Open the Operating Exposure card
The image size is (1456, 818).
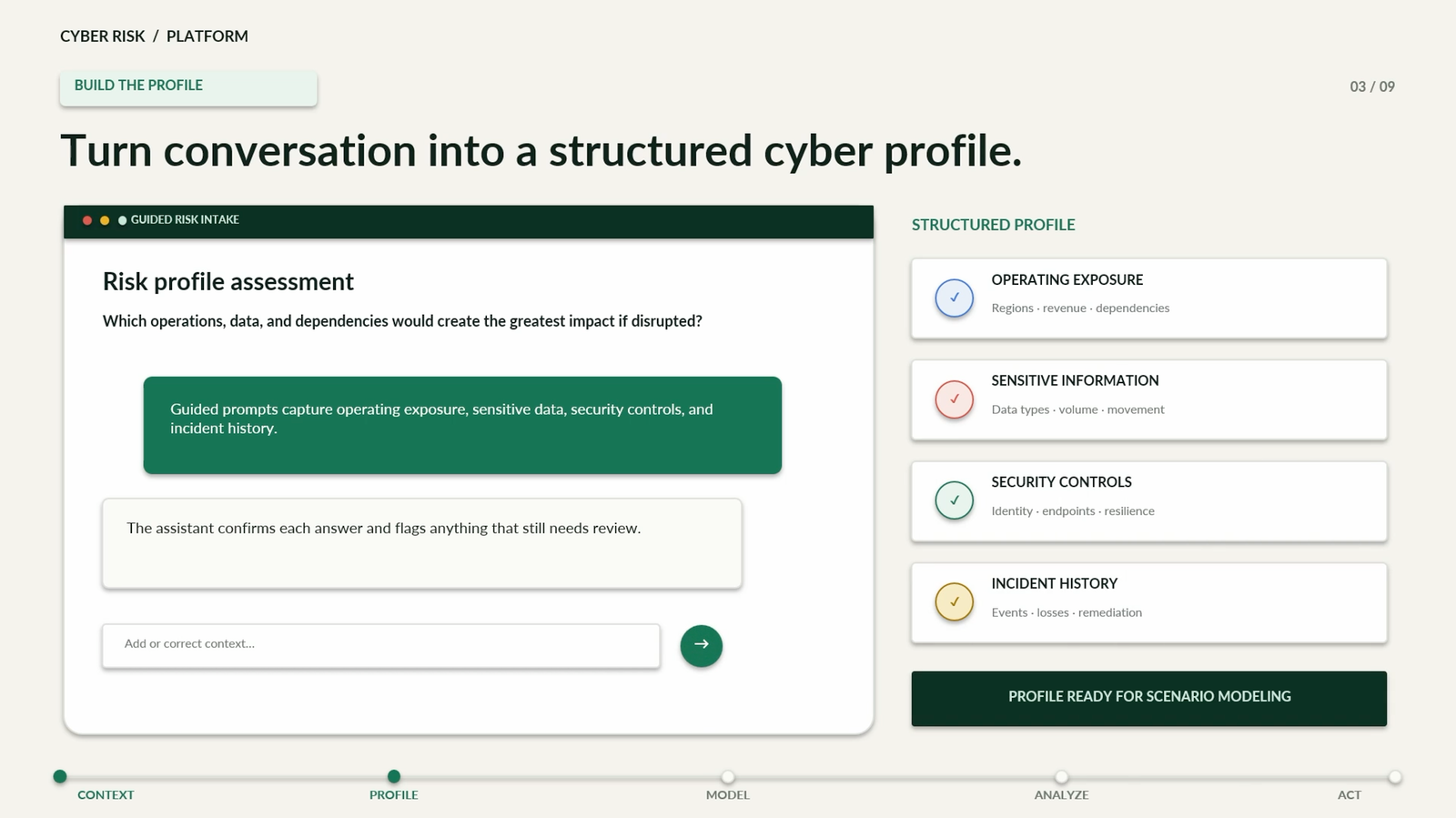(x=1148, y=298)
